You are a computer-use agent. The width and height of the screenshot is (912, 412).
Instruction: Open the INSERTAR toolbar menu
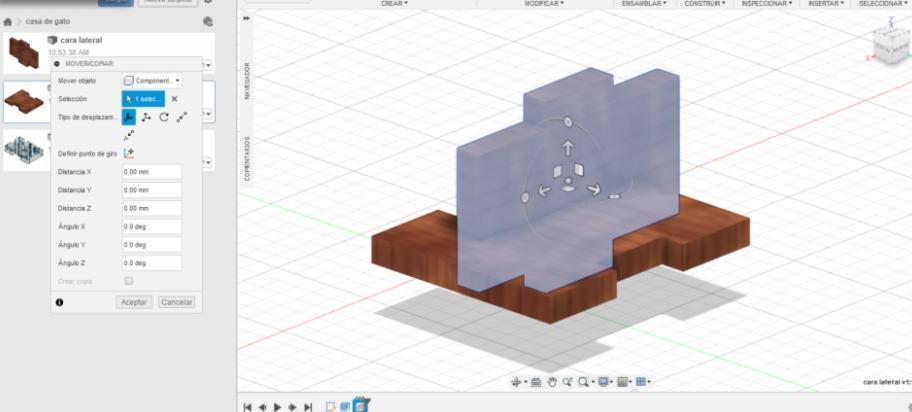tap(826, 3)
